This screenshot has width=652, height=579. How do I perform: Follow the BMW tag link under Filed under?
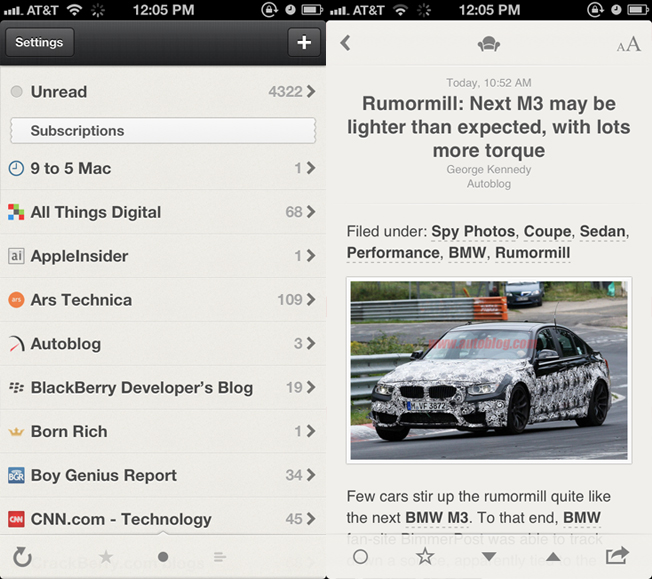coord(467,253)
